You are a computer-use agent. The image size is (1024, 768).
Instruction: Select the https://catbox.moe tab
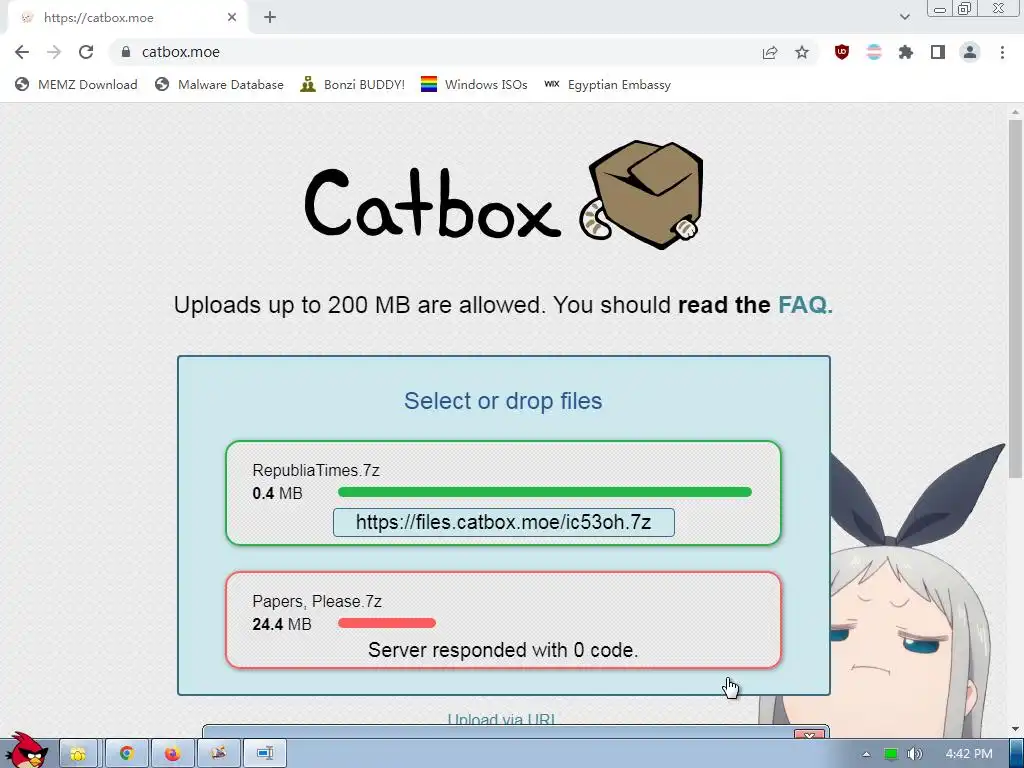[128, 18]
